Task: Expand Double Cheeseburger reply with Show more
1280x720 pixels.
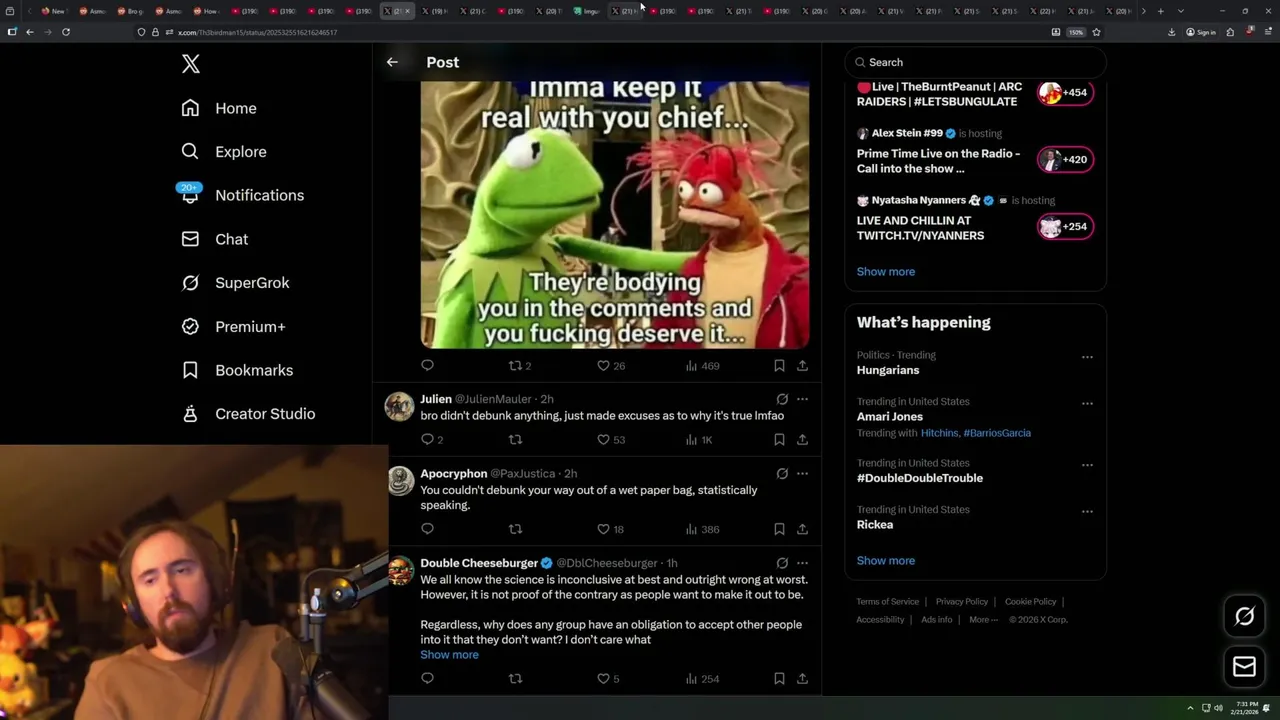Action: pos(449,655)
